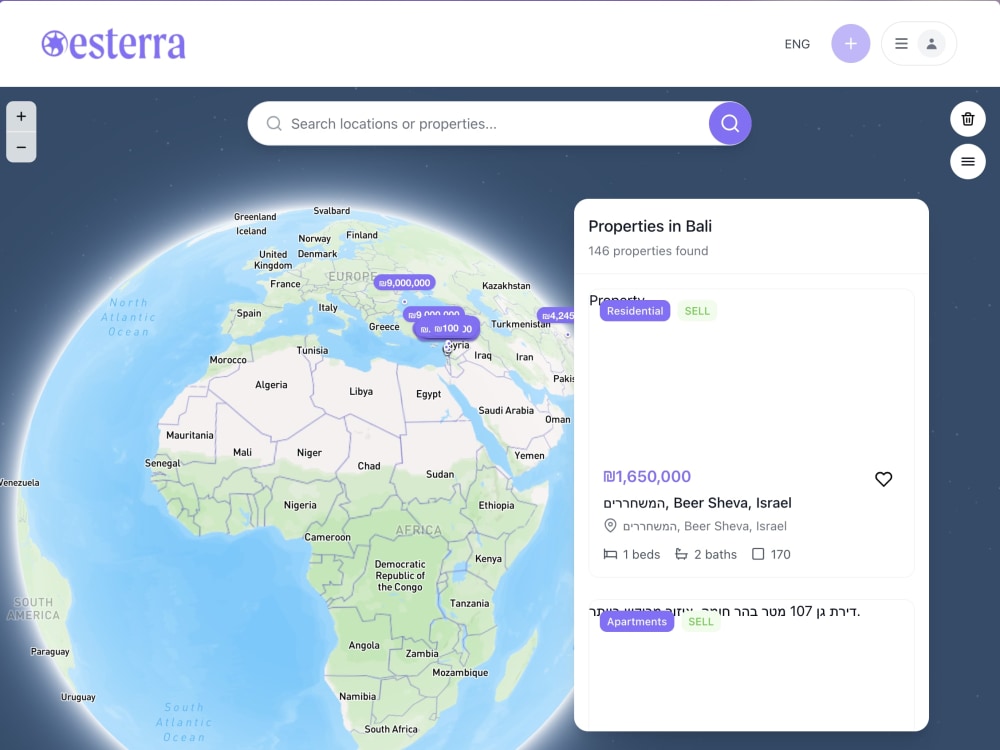Click the Properties in Bali heading
Viewport: 1000px width, 750px height.
[x=649, y=226]
